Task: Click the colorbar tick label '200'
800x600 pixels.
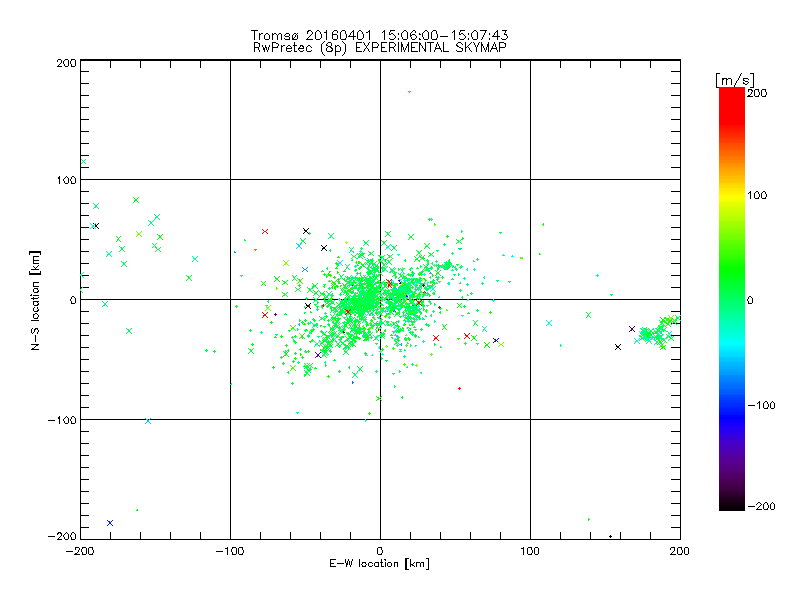Action: [757, 93]
